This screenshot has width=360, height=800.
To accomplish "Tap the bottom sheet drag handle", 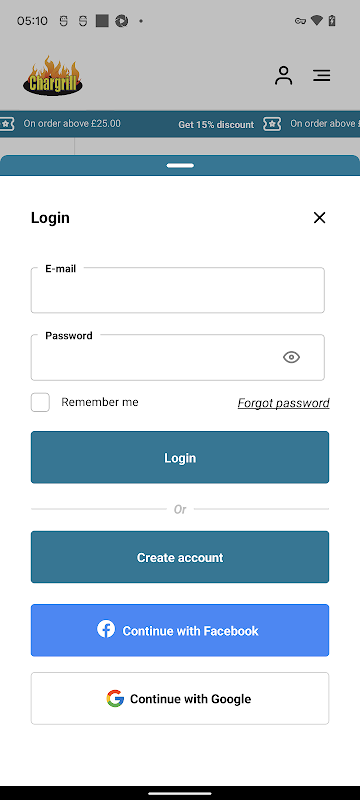I will point(180,165).
